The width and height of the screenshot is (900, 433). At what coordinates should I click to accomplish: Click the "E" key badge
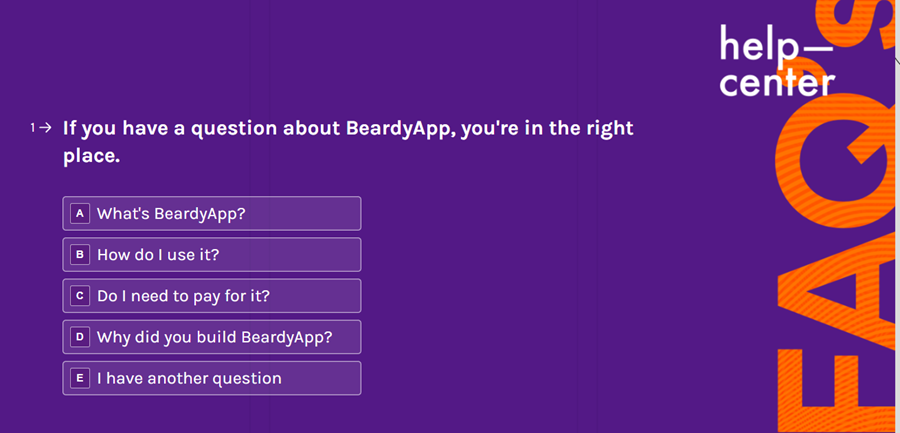[80, 378]
